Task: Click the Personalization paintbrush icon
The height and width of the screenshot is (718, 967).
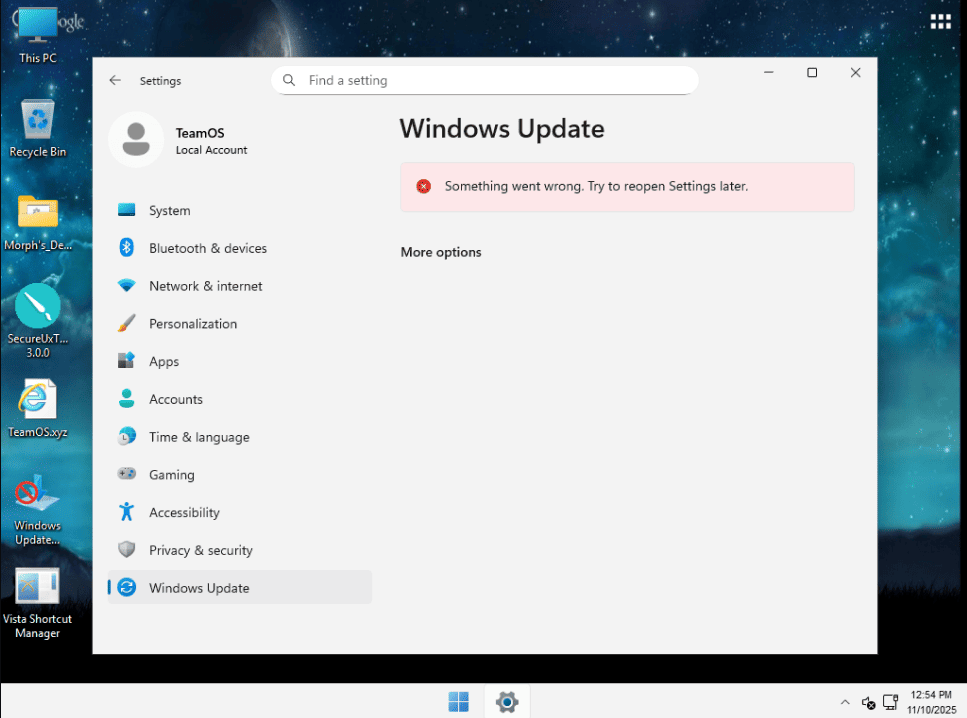Action: pyautogui.click(x=126, y=324)
